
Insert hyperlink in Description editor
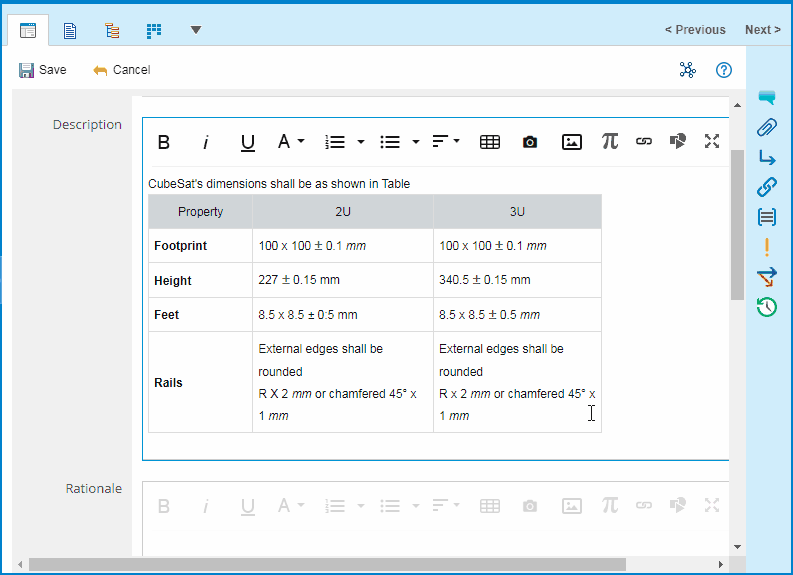pyautogui.click(x=644, y=142)
